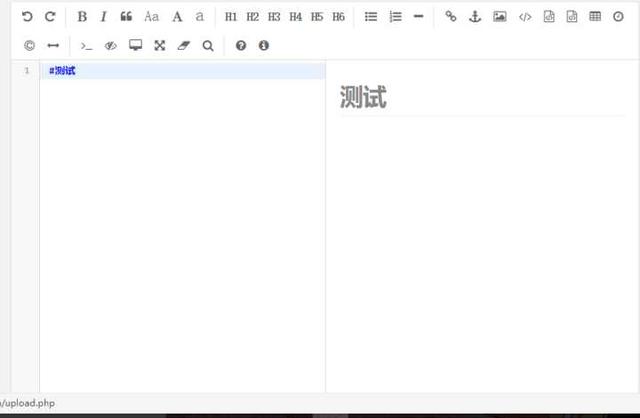Insert horizontal rule line
This screenshot has height=418, width=640.
pyautogui.click(x=419, y=17)
